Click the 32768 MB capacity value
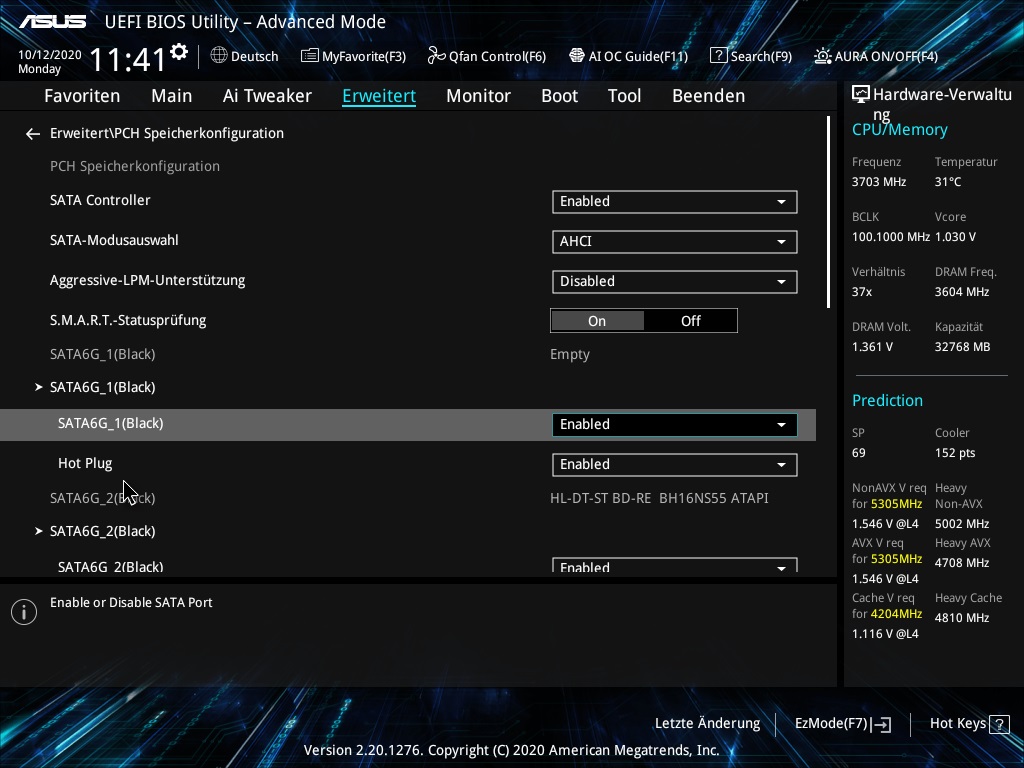Viewport: 1024px width, 768px height. [x=962, y=347]
